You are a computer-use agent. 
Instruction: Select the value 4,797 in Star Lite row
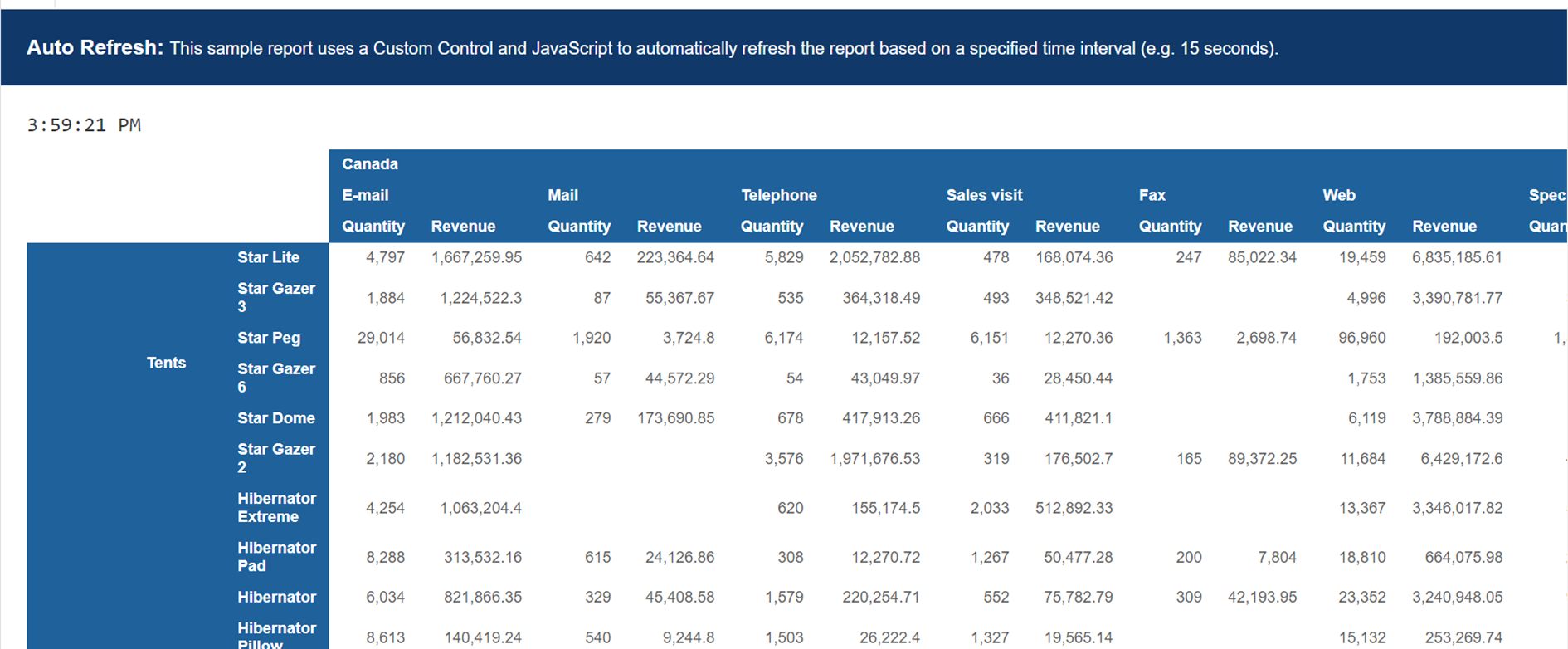[385, 257]
